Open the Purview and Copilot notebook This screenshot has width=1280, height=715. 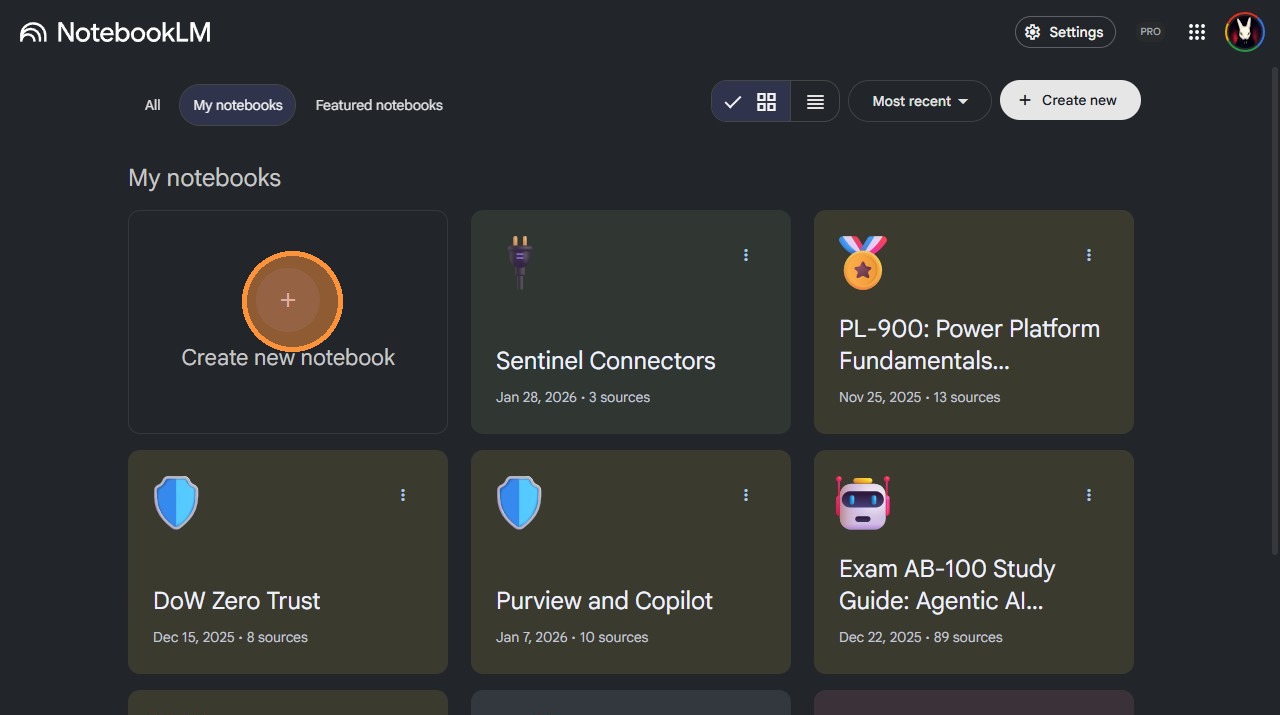coord(604,600)
